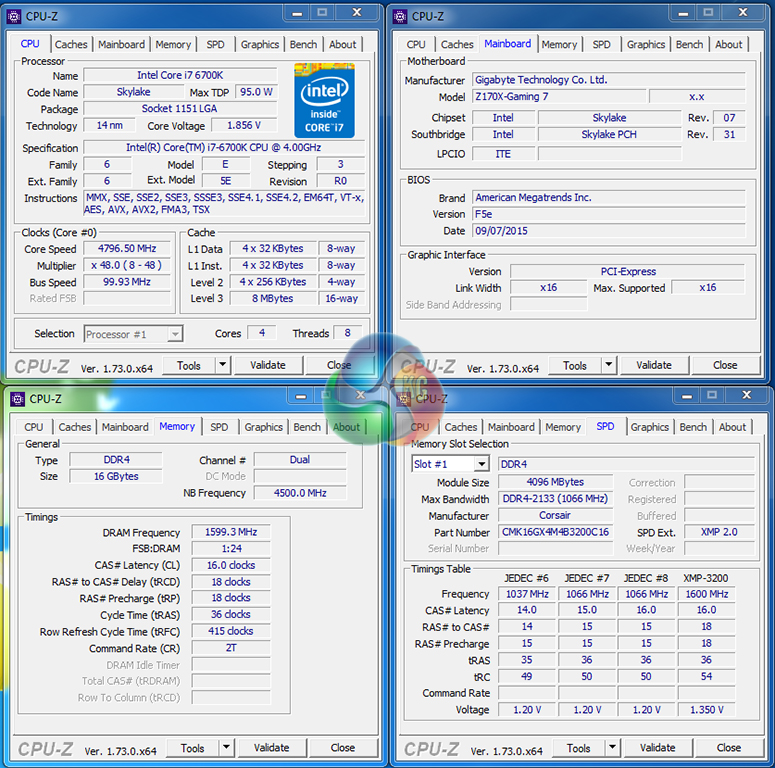Image resolution: width=775 pixels, height=768 pixels.
Task: Select SPD tab in Memory window
Action: [219, 427]
